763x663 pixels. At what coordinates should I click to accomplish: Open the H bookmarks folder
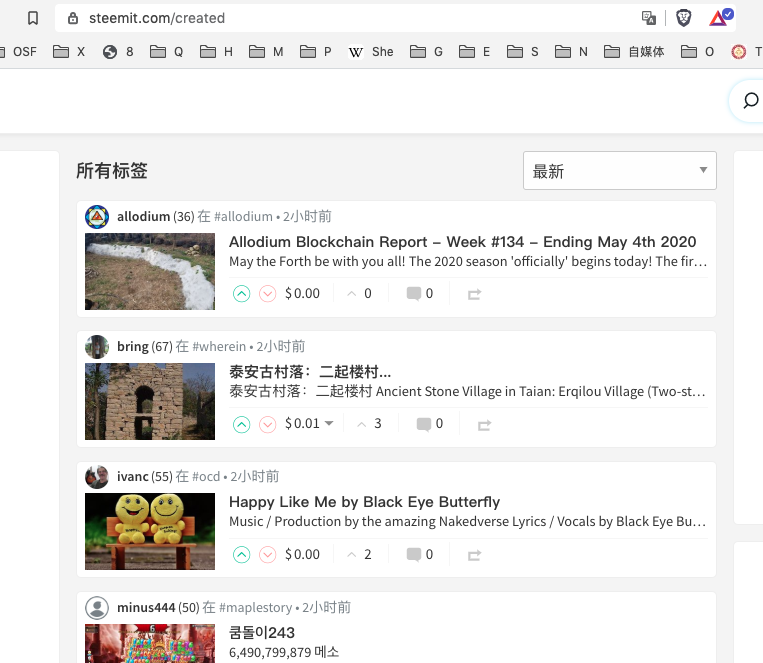[216, 52]
